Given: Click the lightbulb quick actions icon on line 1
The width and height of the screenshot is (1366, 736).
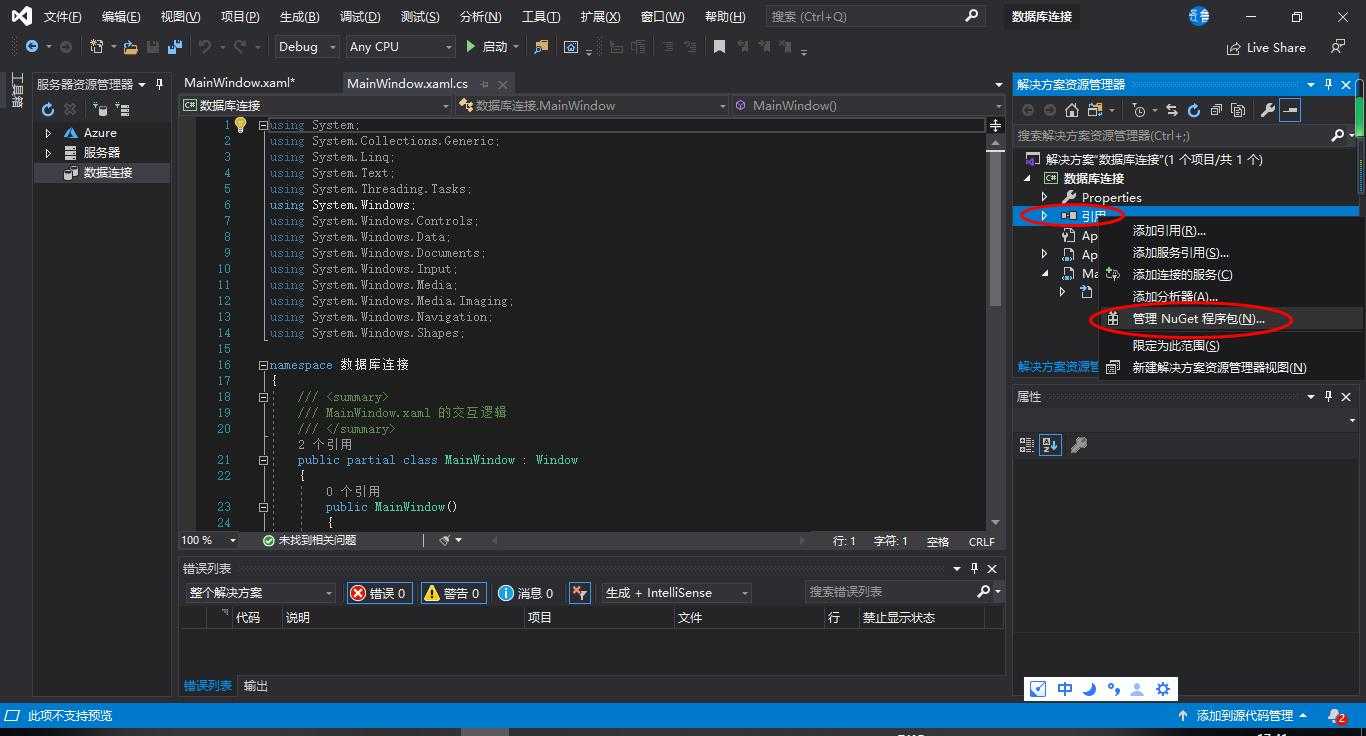Looking at the screenshot, I should pyautogui.click(x=240, y=125).
